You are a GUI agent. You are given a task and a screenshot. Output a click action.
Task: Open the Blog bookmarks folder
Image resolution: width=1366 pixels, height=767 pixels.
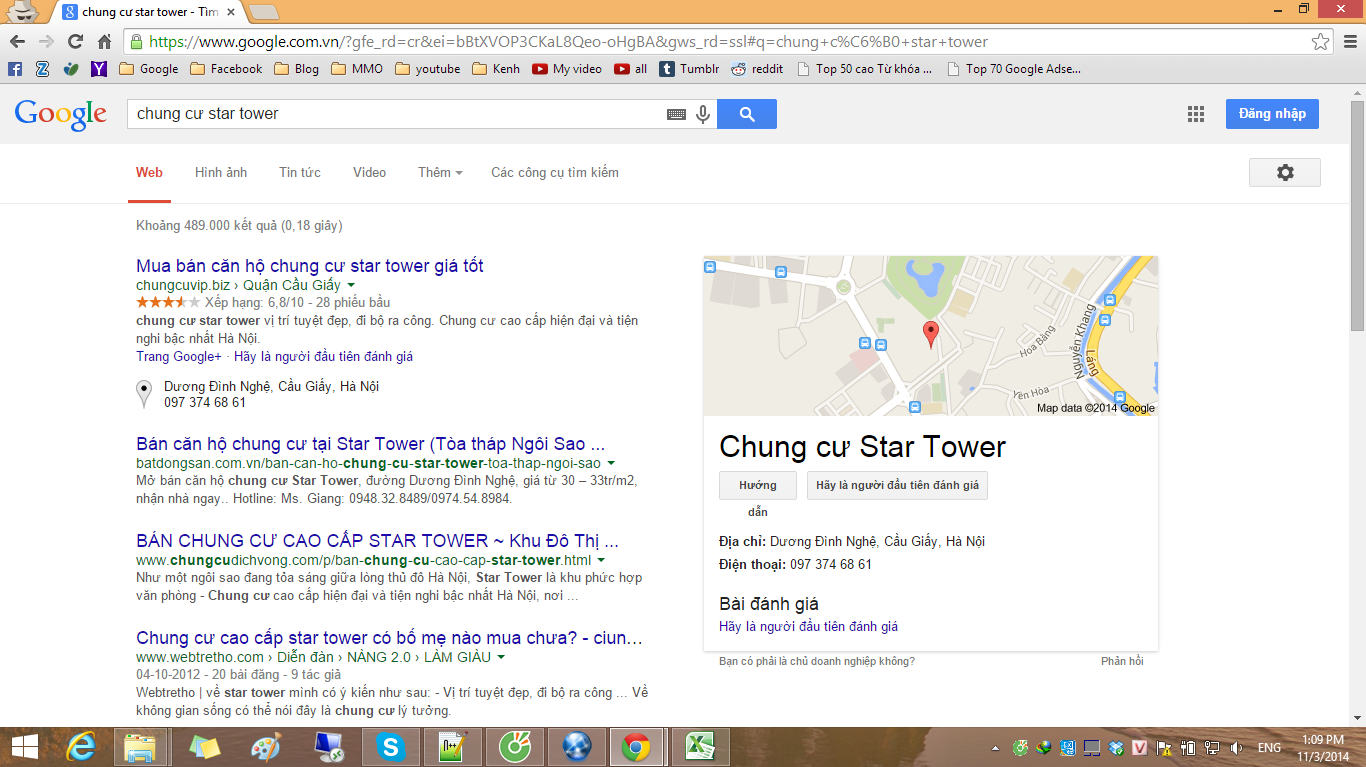[296, 69]
